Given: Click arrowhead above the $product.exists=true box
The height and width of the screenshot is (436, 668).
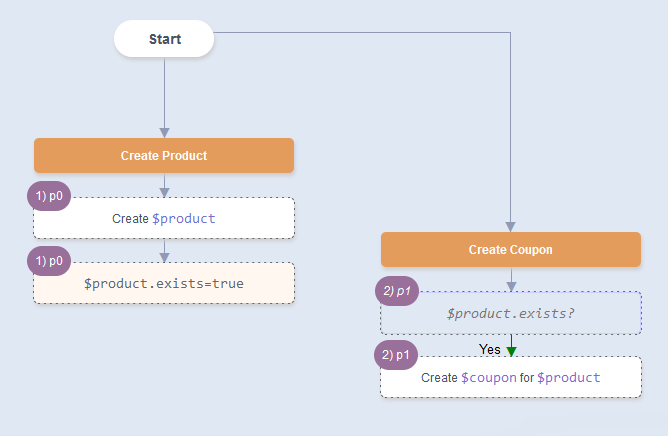Looking at the screenshot, I should tap(164, 256).
